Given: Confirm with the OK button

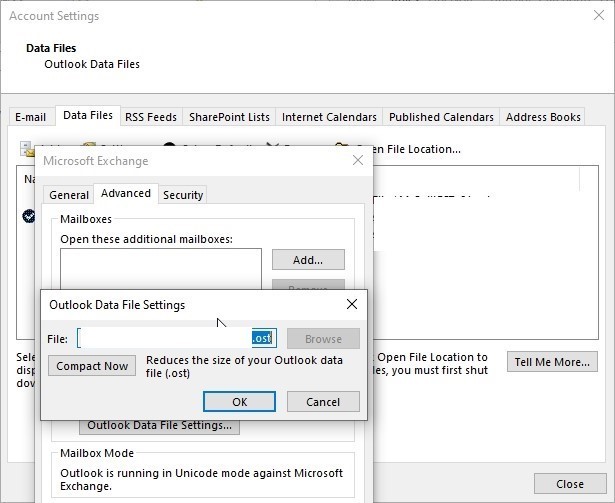Looking at the screenshot, I should point(239,402).
